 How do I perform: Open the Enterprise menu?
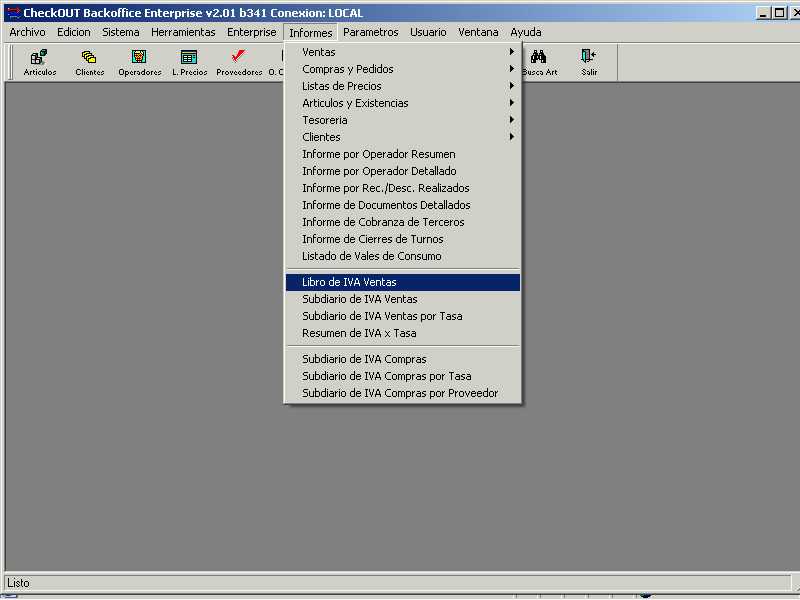pyautogui.click(x=252, y=32)
